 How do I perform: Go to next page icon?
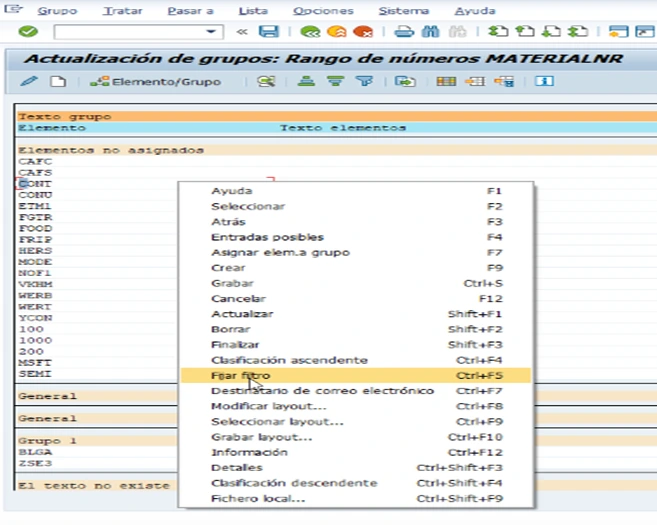pyautogui.click(x=551, y=31)
